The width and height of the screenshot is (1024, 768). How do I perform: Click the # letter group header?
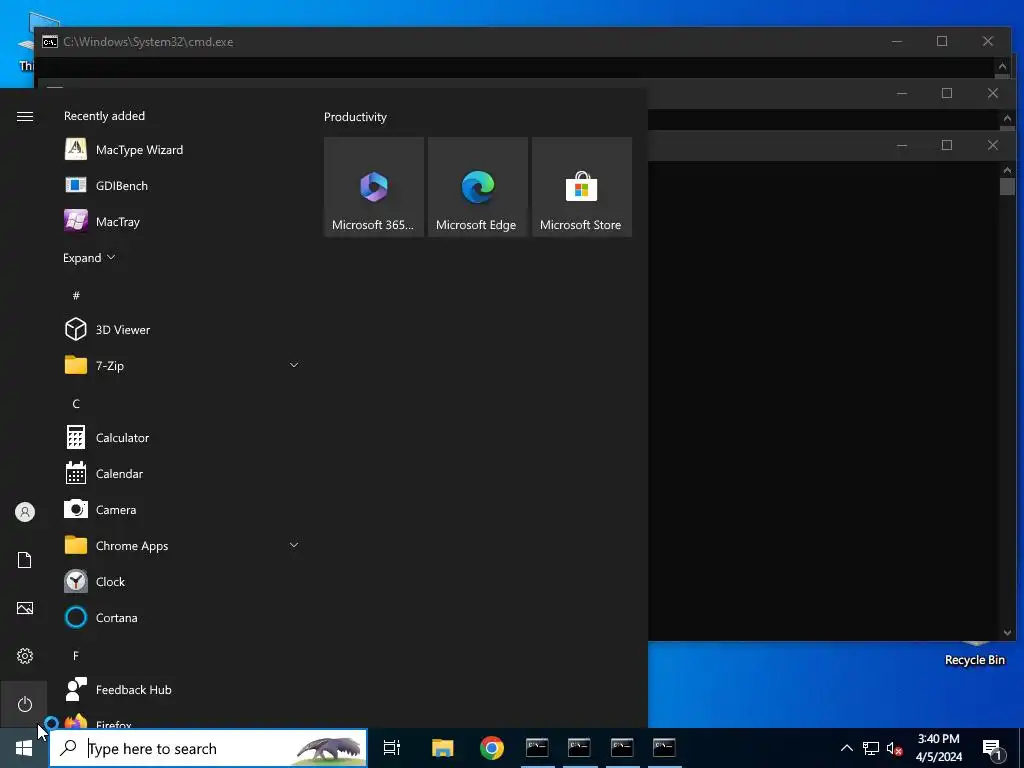pos(76,296)
